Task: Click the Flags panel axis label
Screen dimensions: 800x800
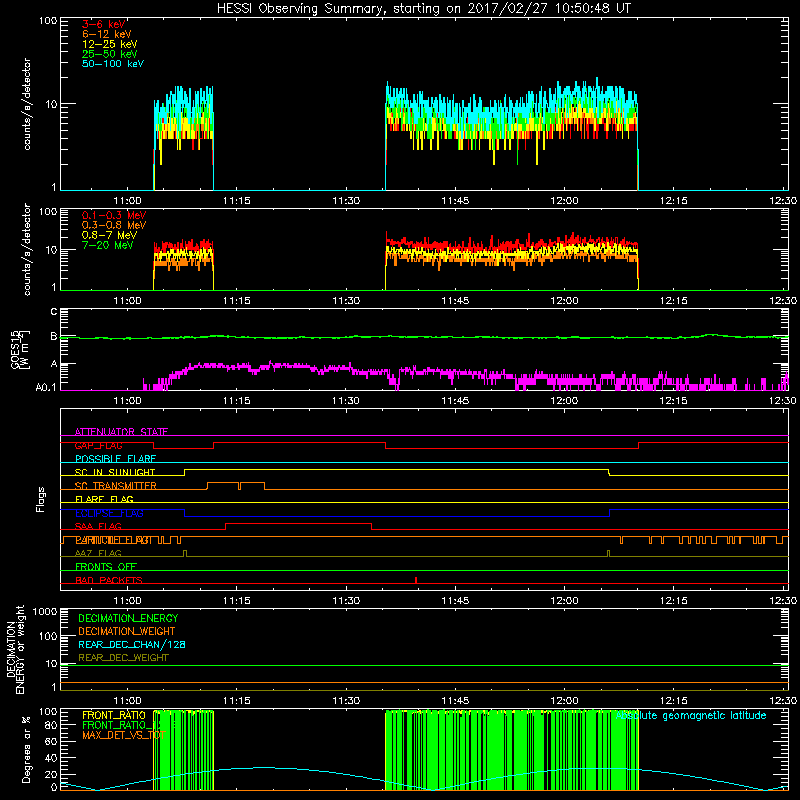Action: click(40, 499)
